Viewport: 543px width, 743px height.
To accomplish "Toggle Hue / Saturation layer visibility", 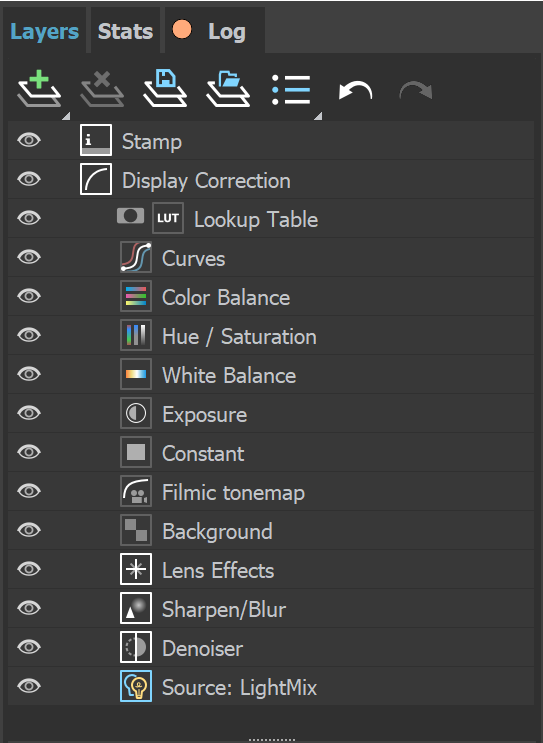I will tap(29, 335).
